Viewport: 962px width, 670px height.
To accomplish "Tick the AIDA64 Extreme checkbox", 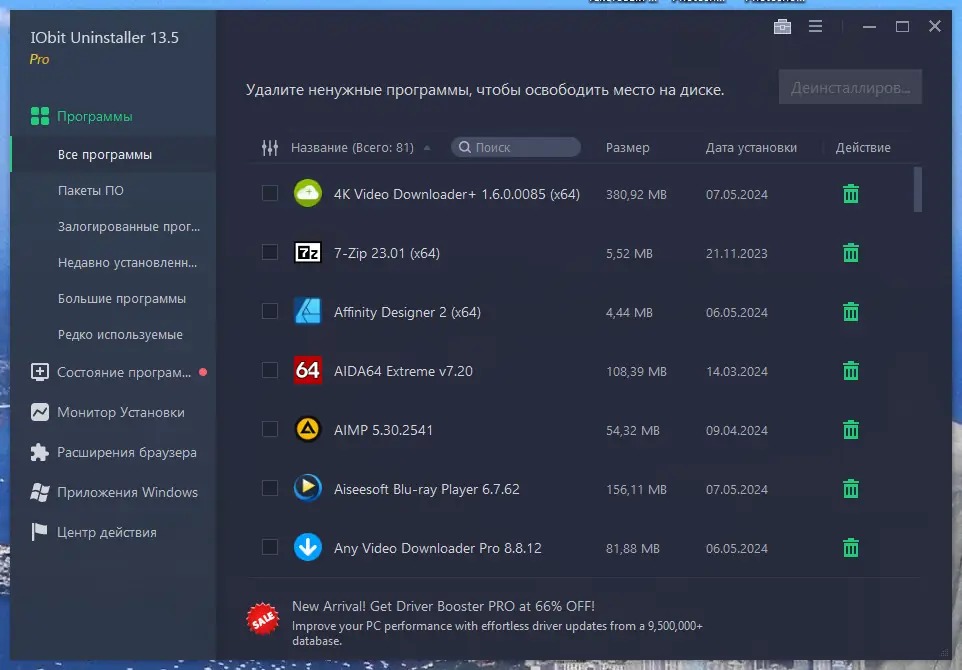I will coord(270,370).
